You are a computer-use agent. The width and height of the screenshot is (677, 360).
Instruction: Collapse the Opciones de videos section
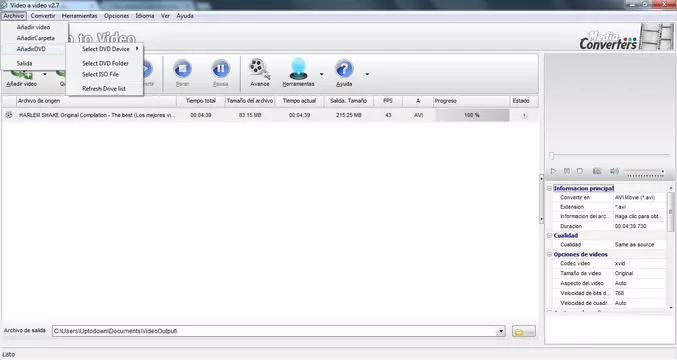[549, 254]
